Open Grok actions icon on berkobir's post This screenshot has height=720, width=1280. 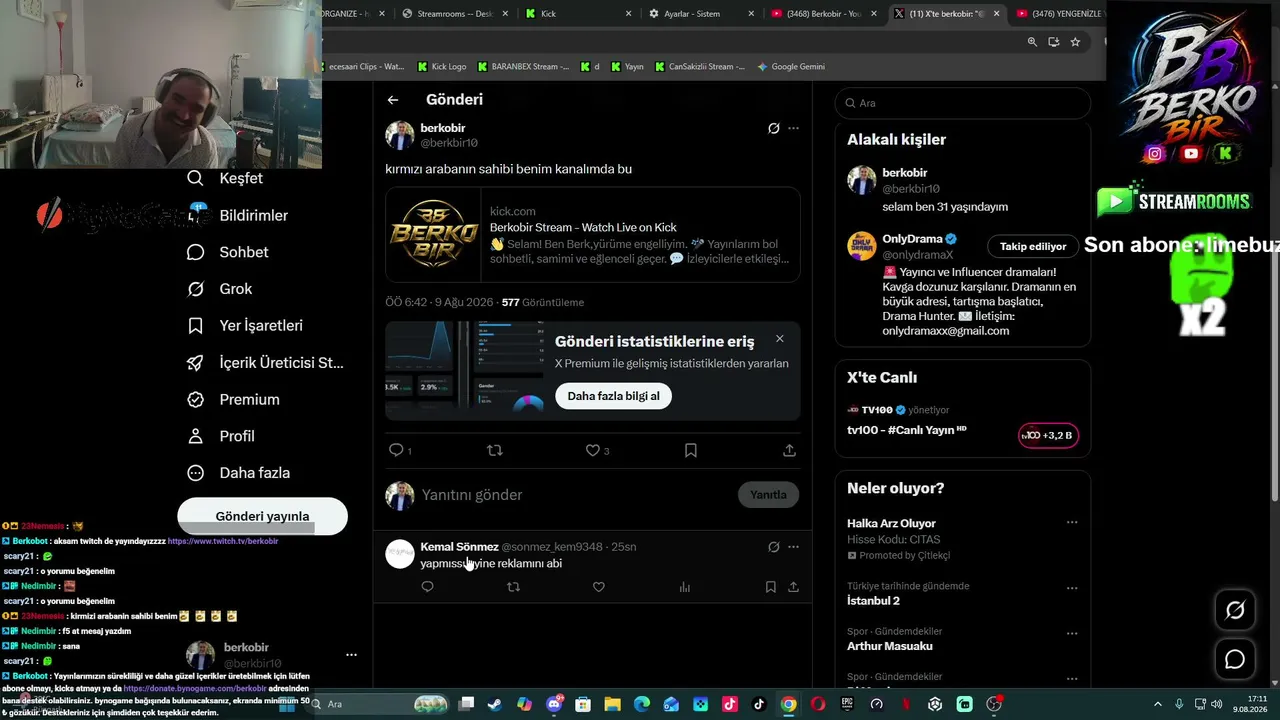point(773,128)
